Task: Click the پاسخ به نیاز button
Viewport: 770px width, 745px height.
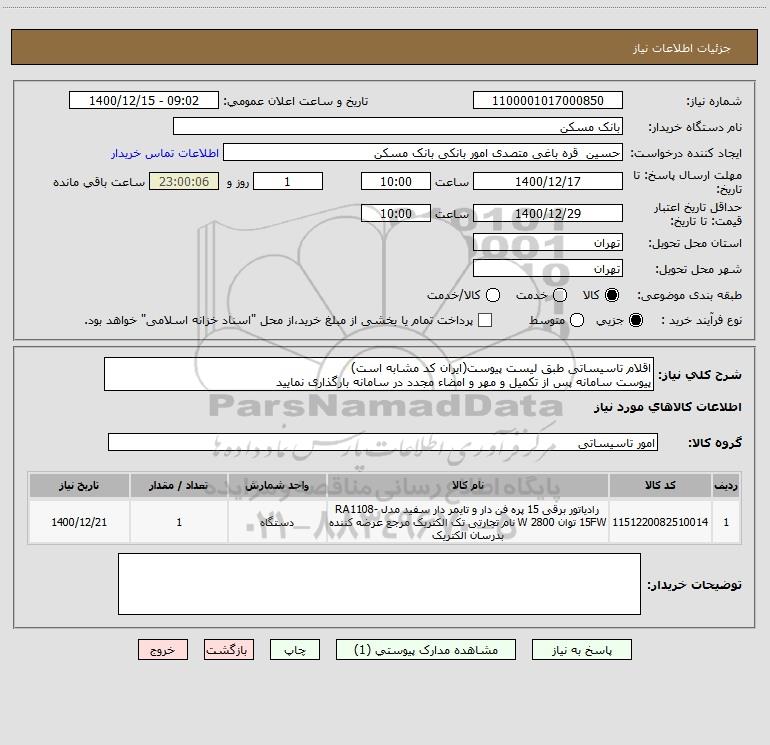Action: [x=581, y=650]
